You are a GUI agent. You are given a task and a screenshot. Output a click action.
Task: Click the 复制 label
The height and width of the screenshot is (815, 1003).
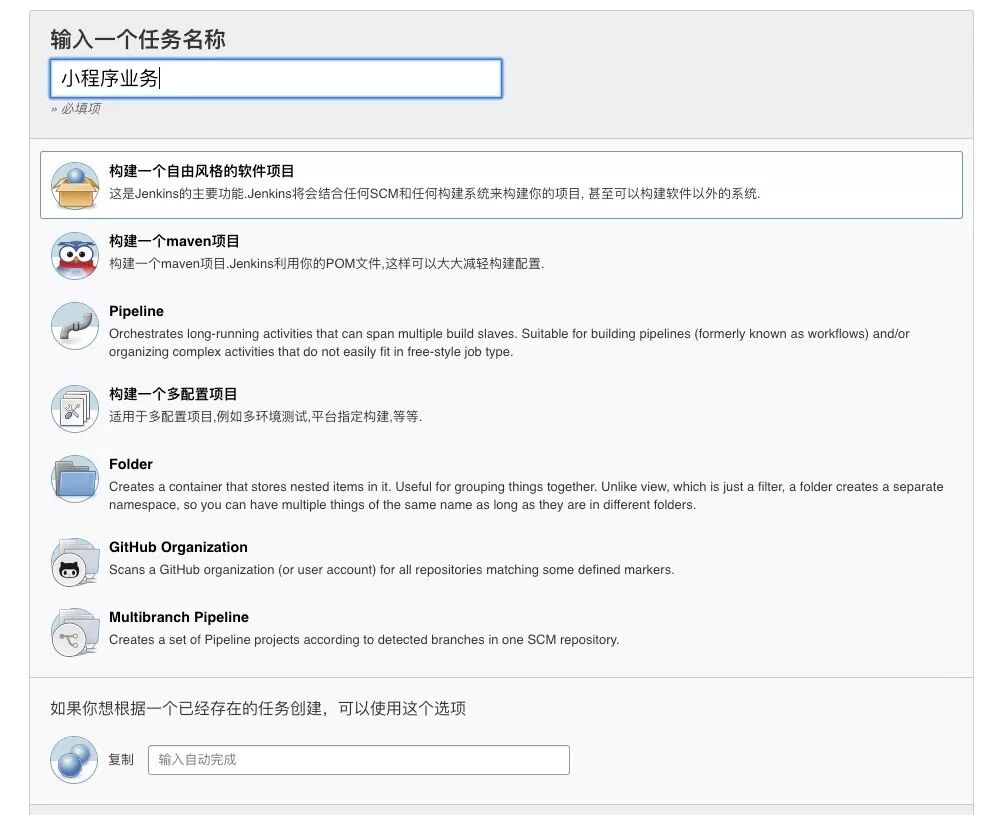(x=121, y=760)
